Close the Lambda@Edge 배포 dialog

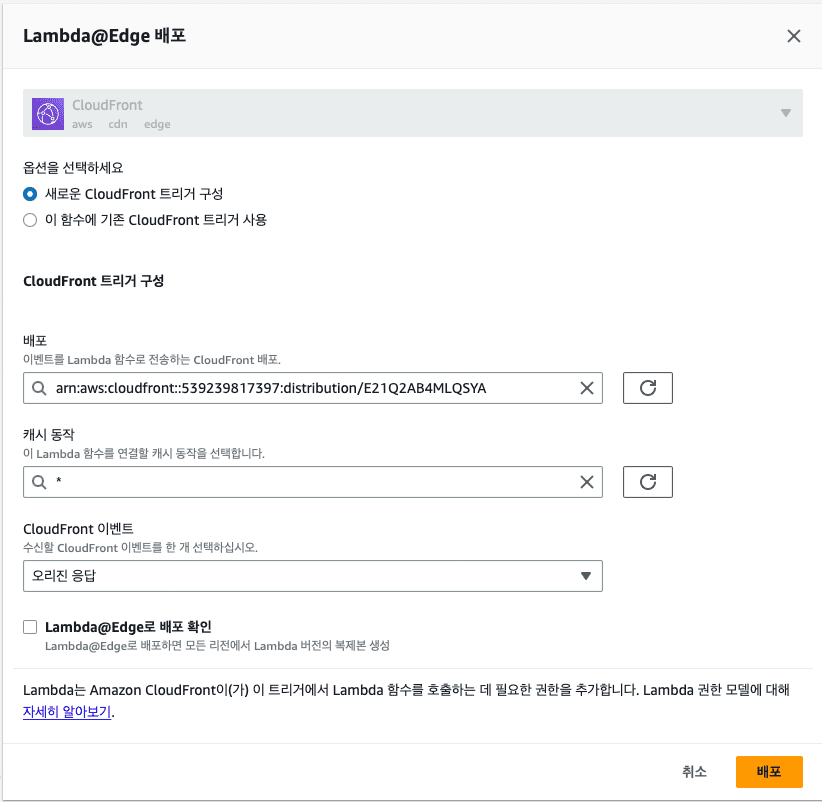click(x=794, y=36)
